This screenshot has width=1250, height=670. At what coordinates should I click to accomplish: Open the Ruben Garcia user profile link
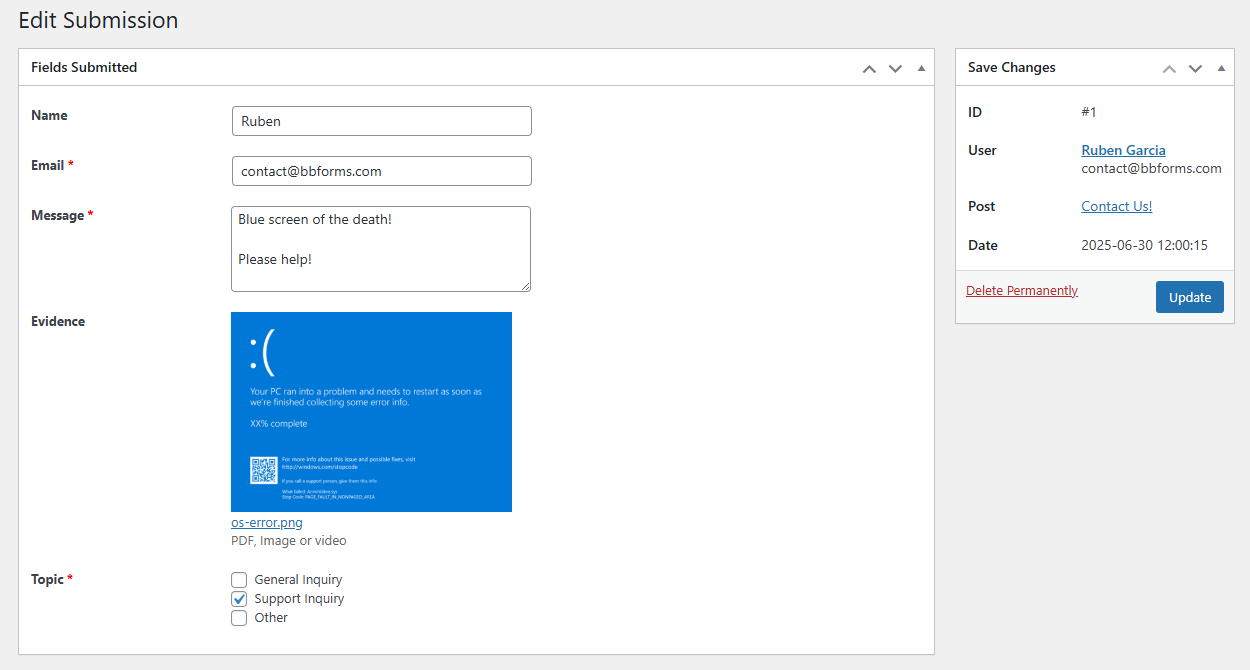coord(1123,150)
